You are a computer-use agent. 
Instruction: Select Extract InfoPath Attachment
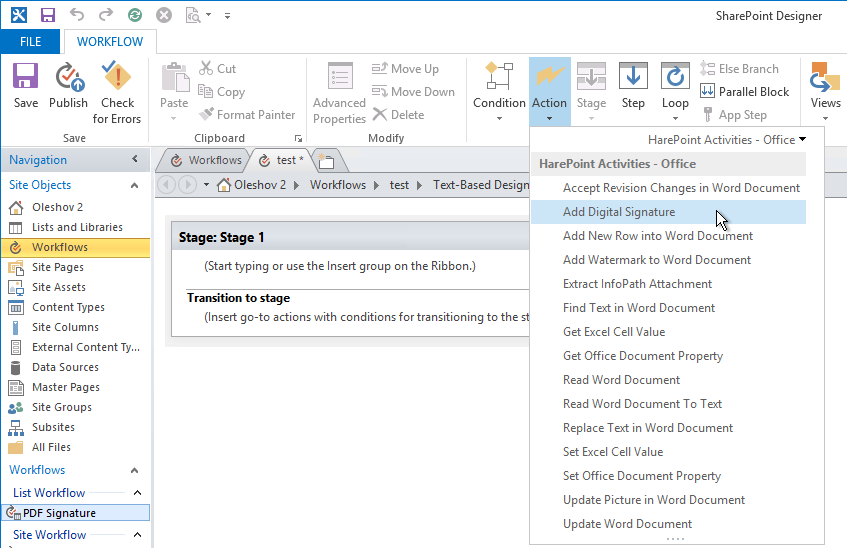[x=669, y=284]
